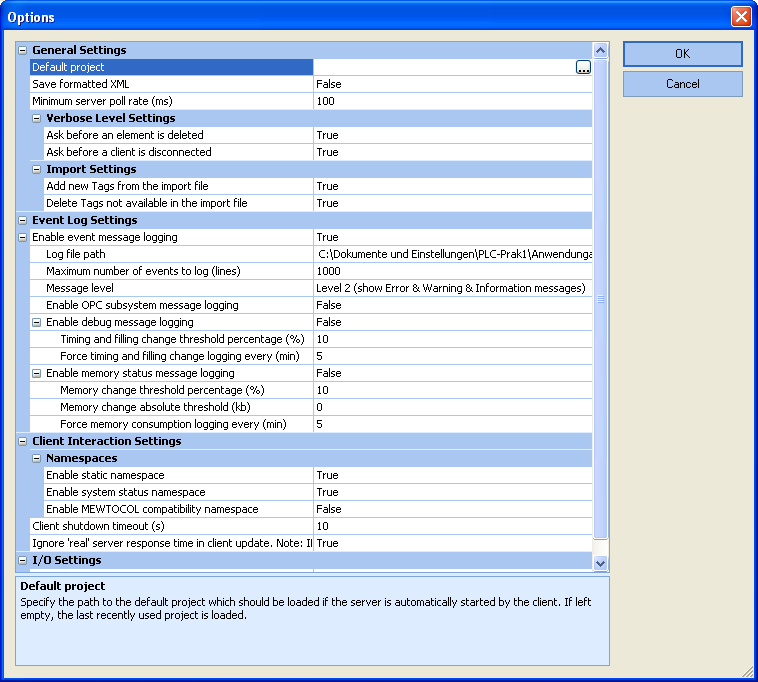
Task: Click False value for MEWTOCOL namespace
Action: [329, 509]
